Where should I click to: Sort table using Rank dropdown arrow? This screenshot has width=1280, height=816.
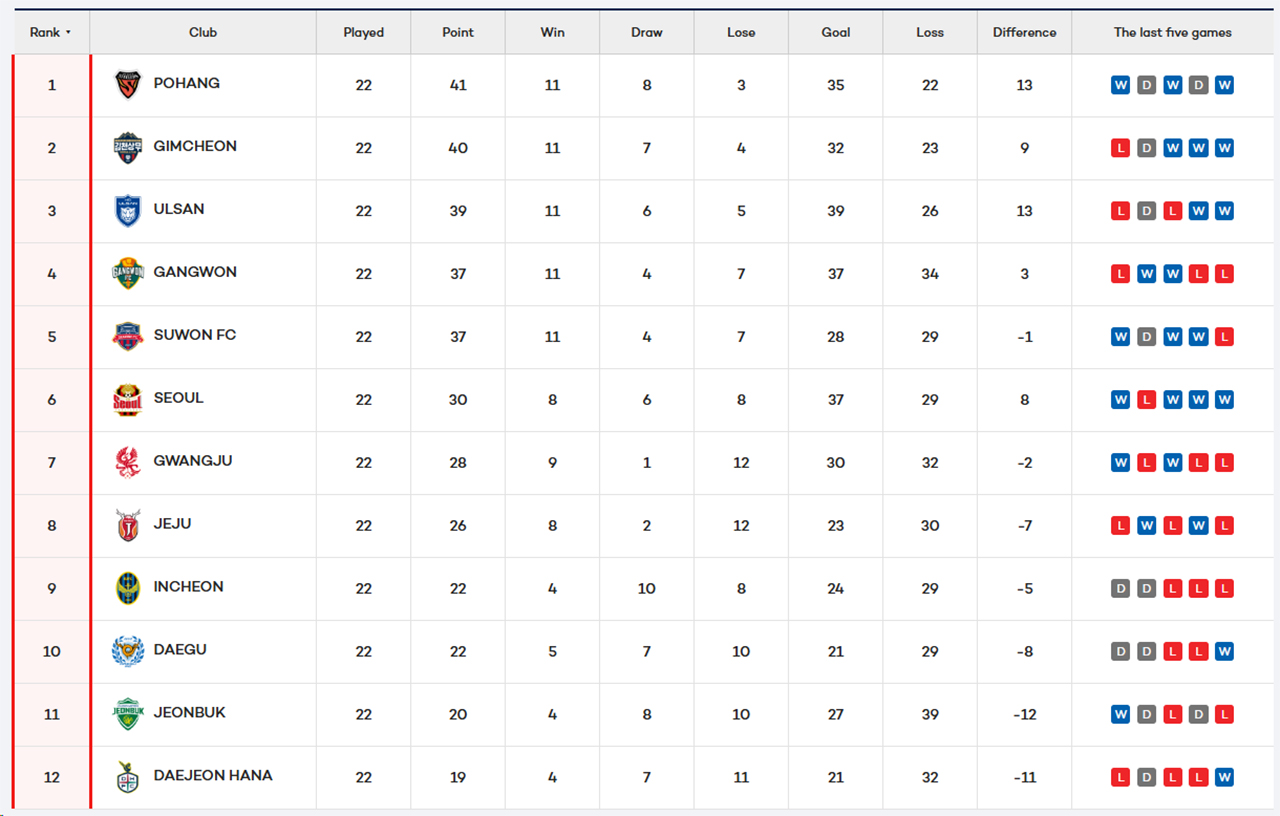[x=68, y=33]
